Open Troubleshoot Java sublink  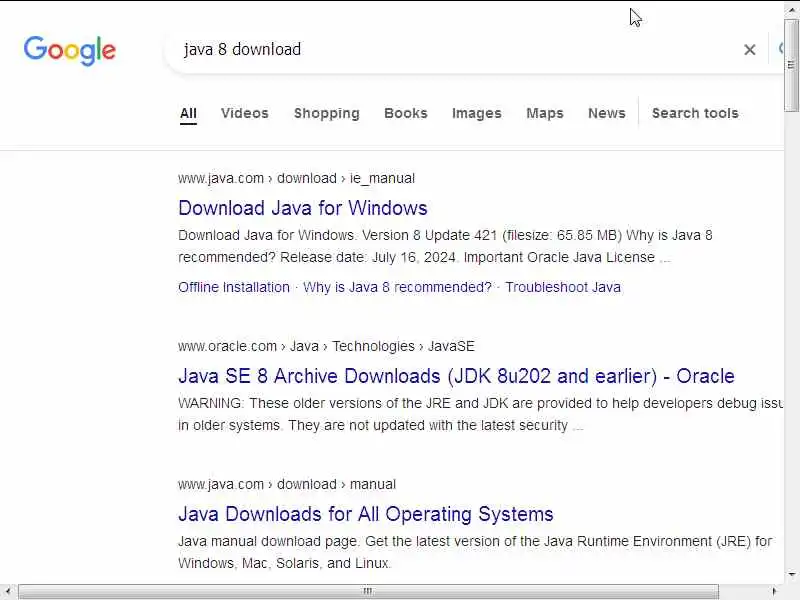click(x=563, y=287)
